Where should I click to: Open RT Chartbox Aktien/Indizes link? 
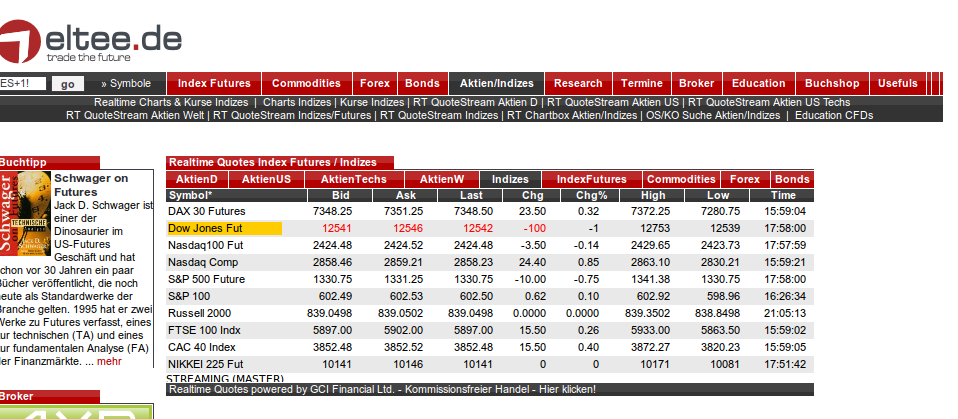click(572, 115)
